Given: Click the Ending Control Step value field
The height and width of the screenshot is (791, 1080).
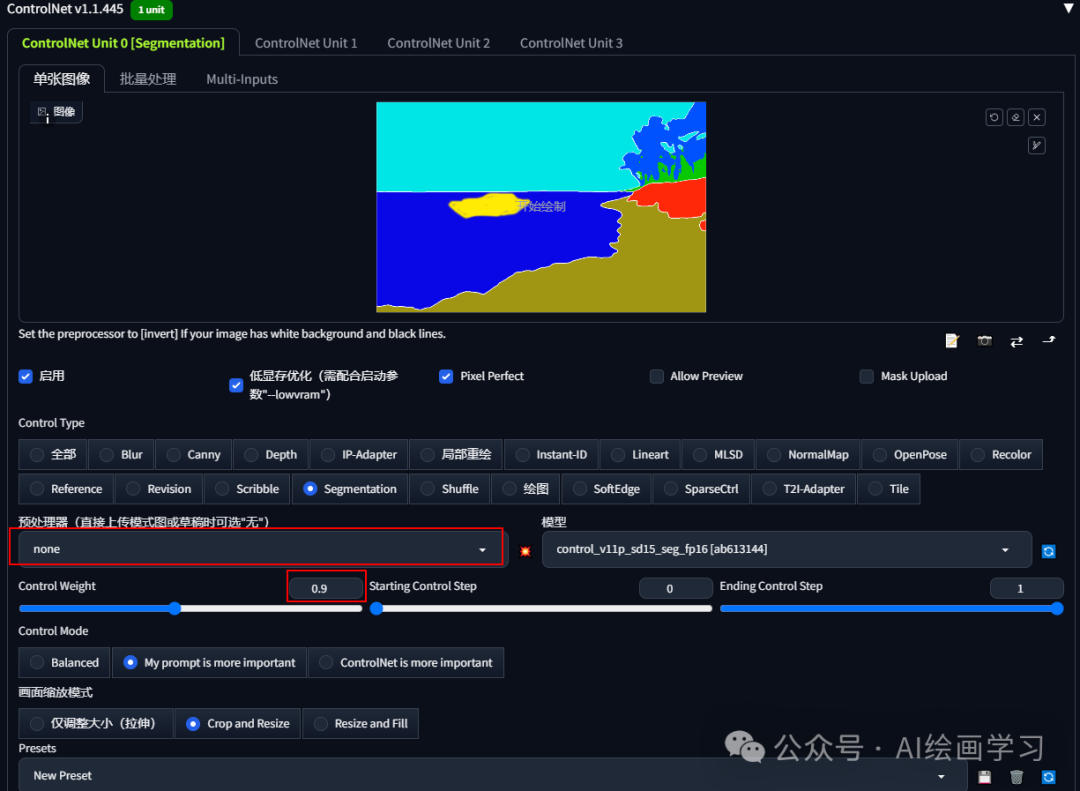Looking at the screenshot, I should tap(1026, 588).
